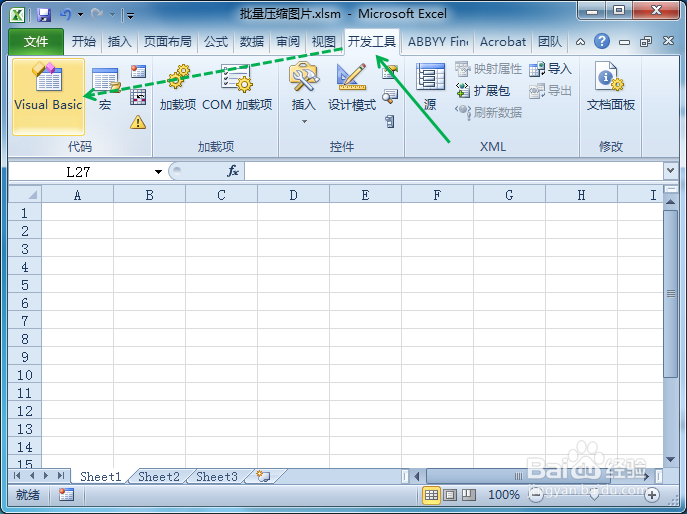Viewport: 687px width, 514px height.
Task: Switch to the 页面布局 tab
Action: (x=167, y=42)
